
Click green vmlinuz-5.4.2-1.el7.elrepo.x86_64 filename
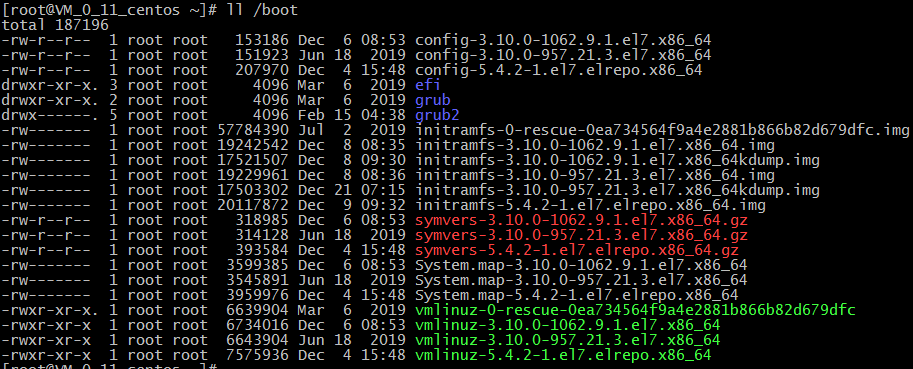point(564,355)
